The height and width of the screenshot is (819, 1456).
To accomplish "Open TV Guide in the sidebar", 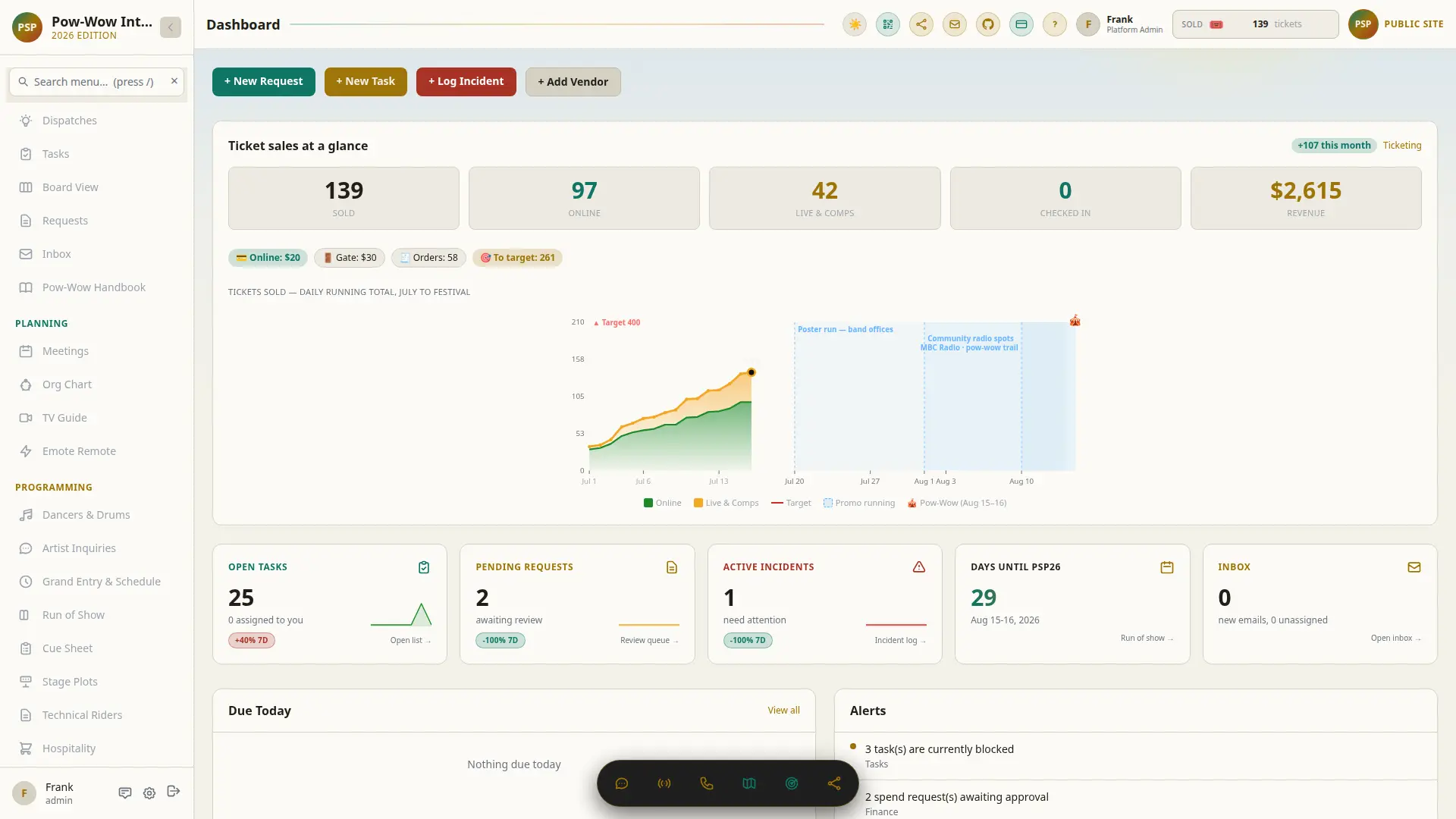I will point(96,418).
